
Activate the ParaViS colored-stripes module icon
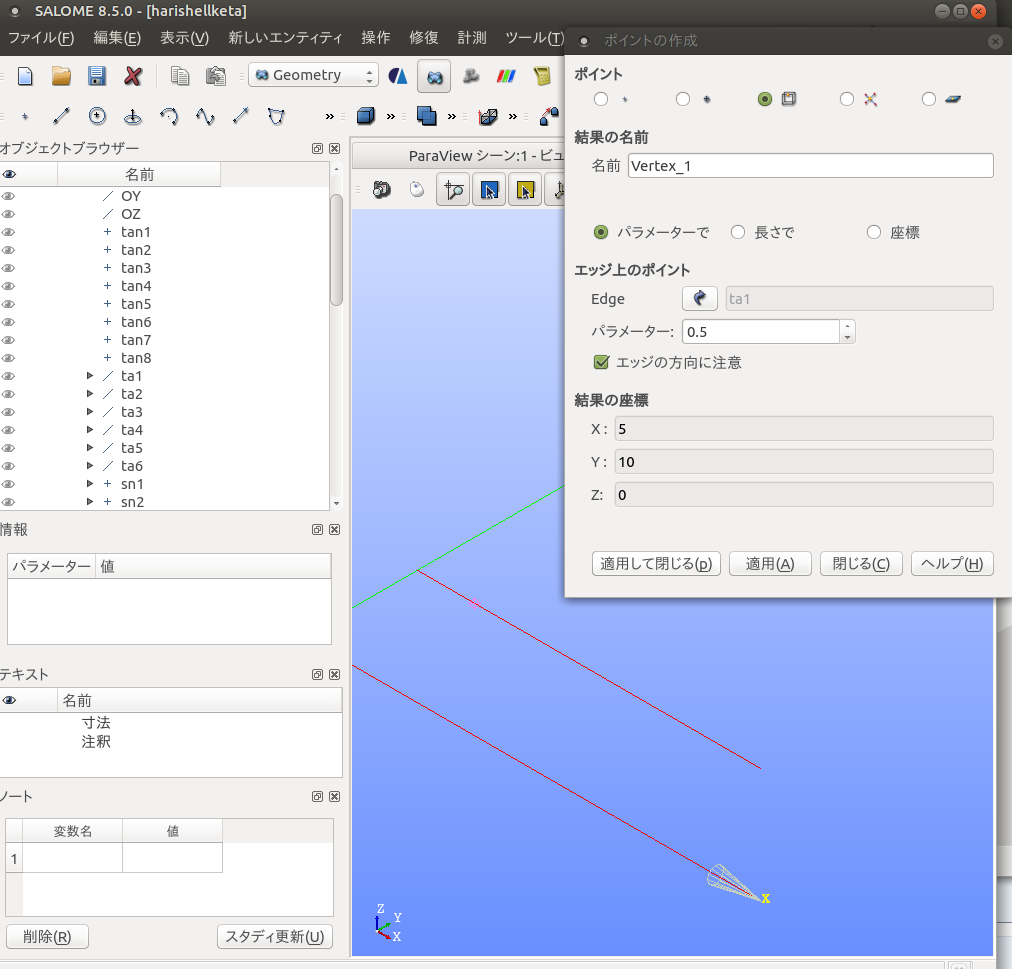pyautogui.click(x=506, y=76)
